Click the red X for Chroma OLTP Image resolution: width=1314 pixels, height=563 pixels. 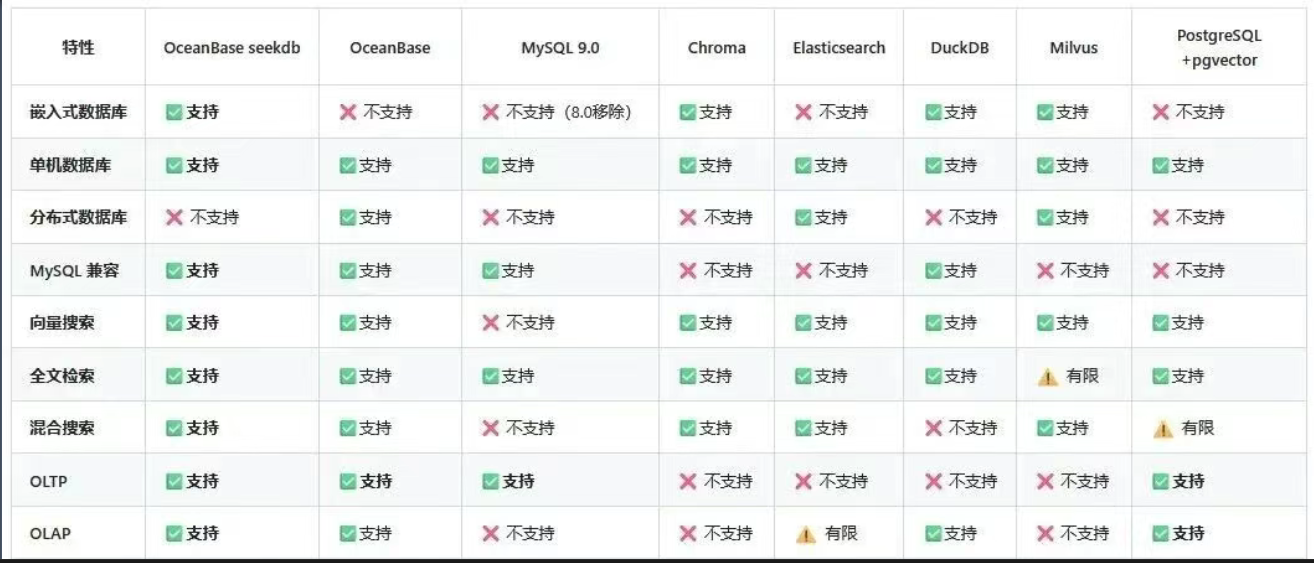tap(688, 481)
